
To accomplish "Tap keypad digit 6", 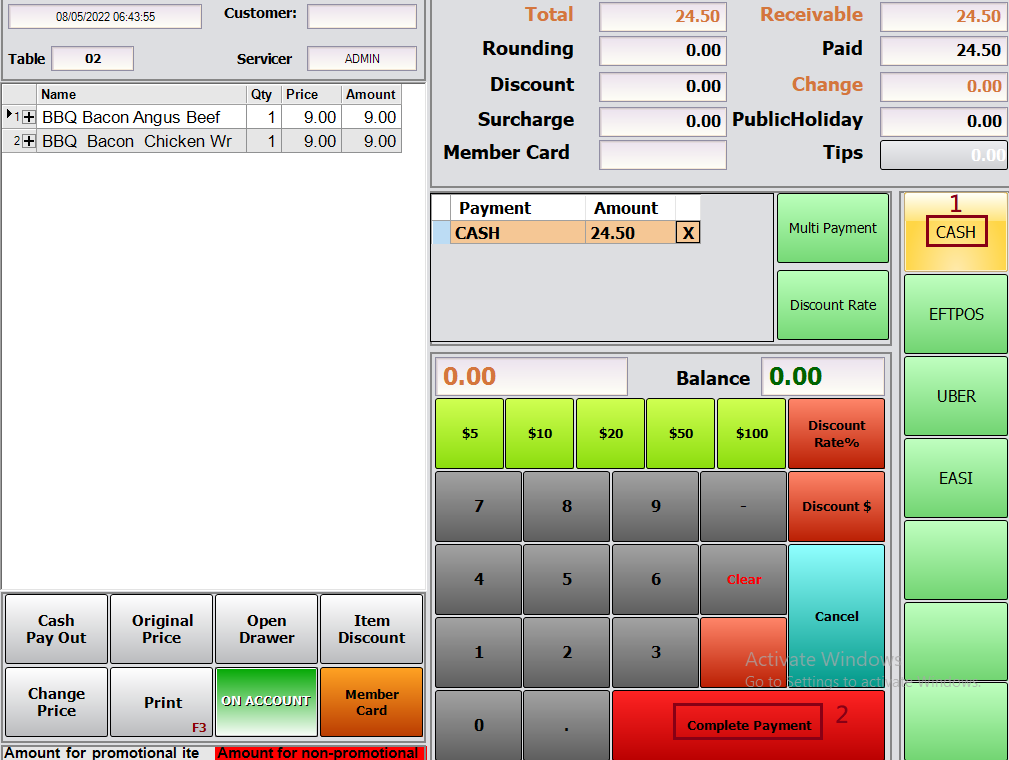I will point(656,579).
